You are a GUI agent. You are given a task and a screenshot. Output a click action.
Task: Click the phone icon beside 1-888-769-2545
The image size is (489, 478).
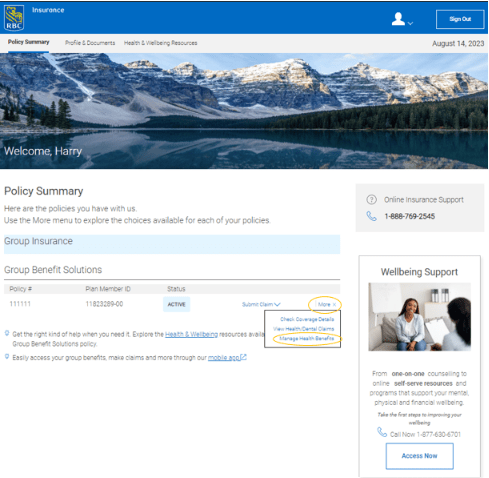tap(371, 216)
